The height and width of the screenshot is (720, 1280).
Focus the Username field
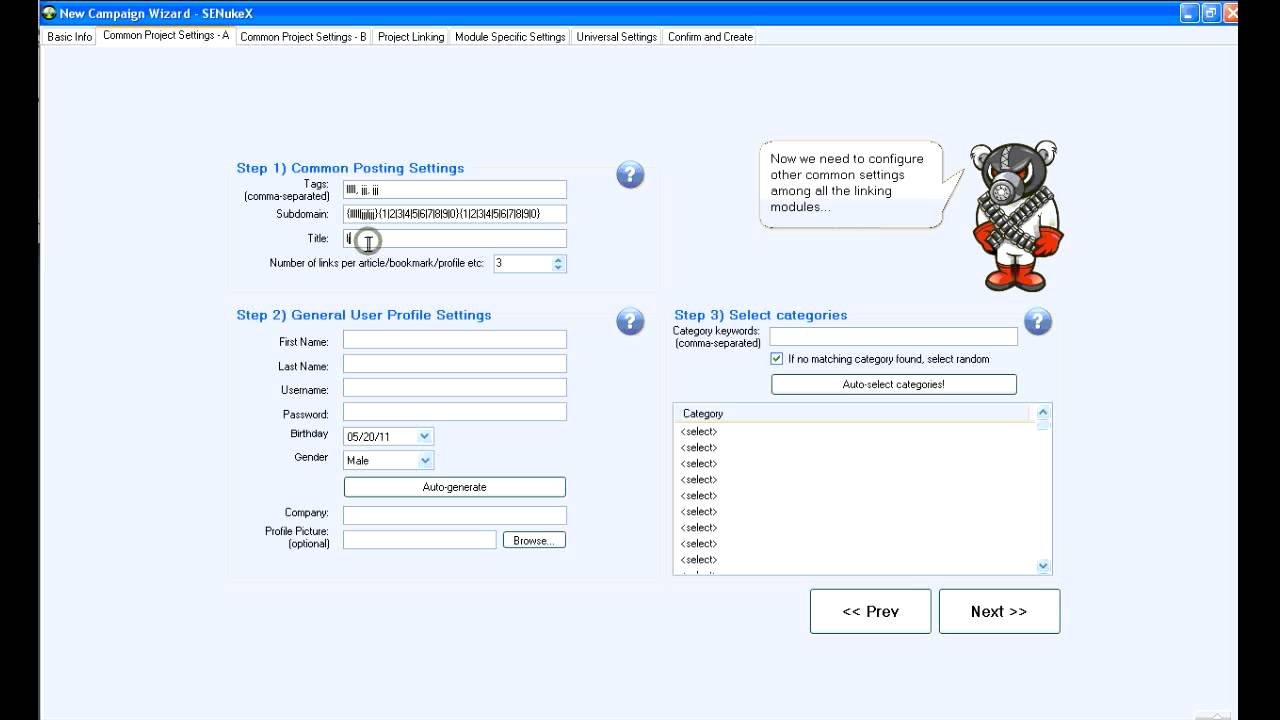tap(455, 388)
